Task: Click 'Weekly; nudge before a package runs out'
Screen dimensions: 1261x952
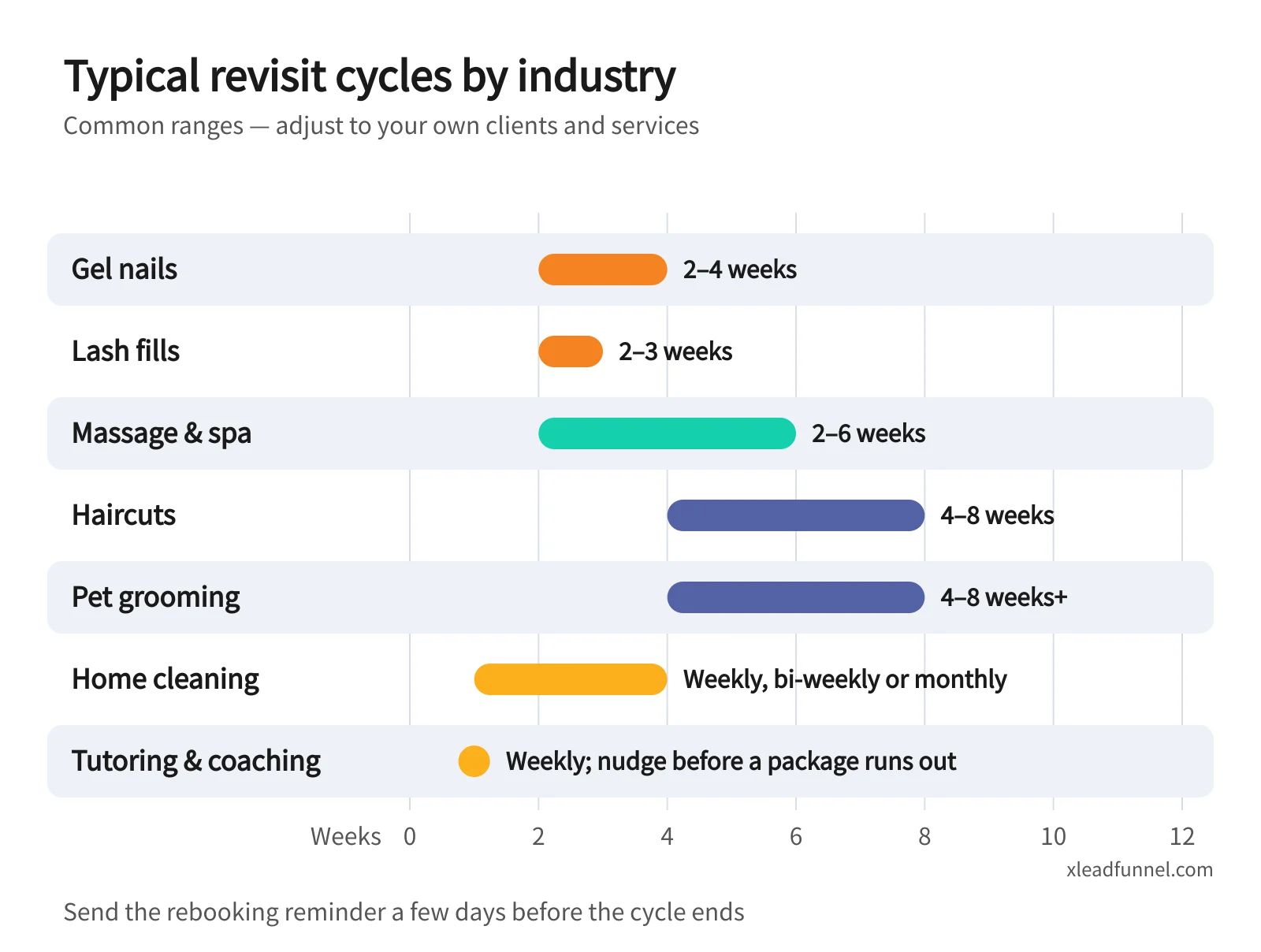Action: (731, 761)
